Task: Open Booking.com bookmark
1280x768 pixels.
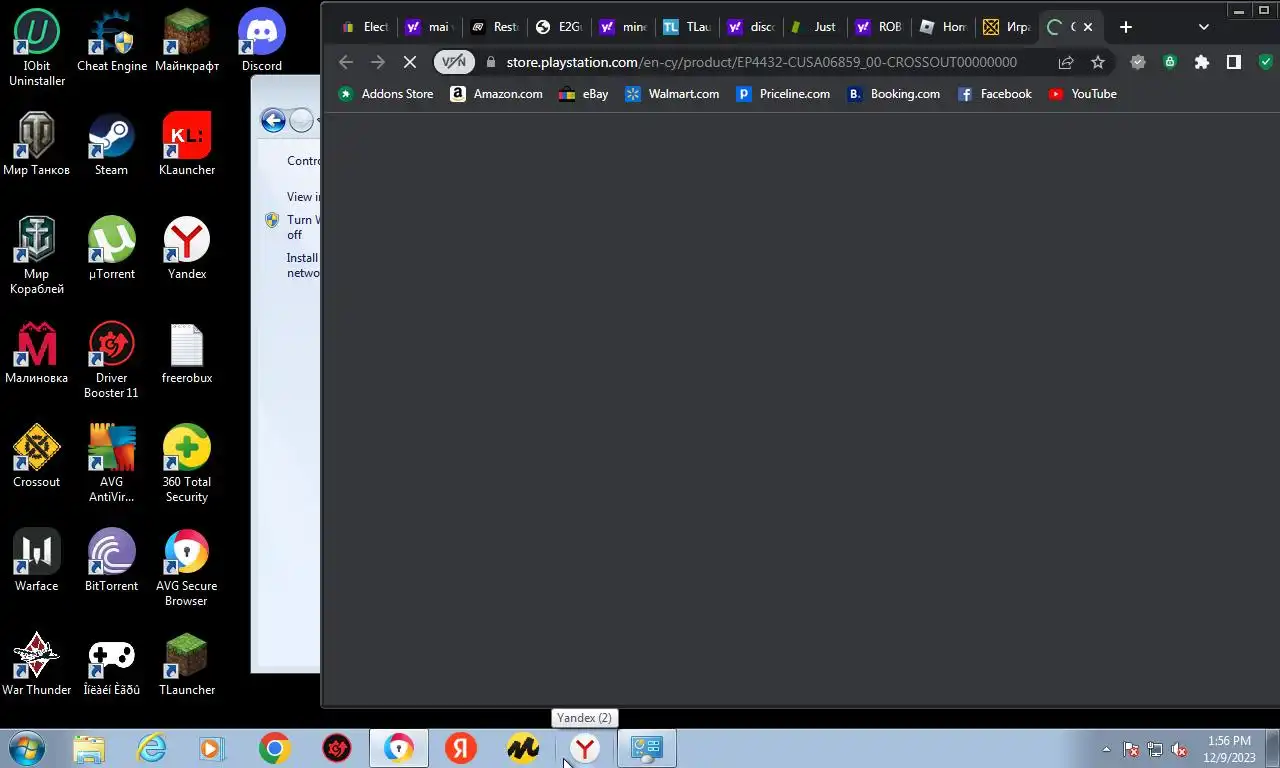Action: click(x=893, y=94)
